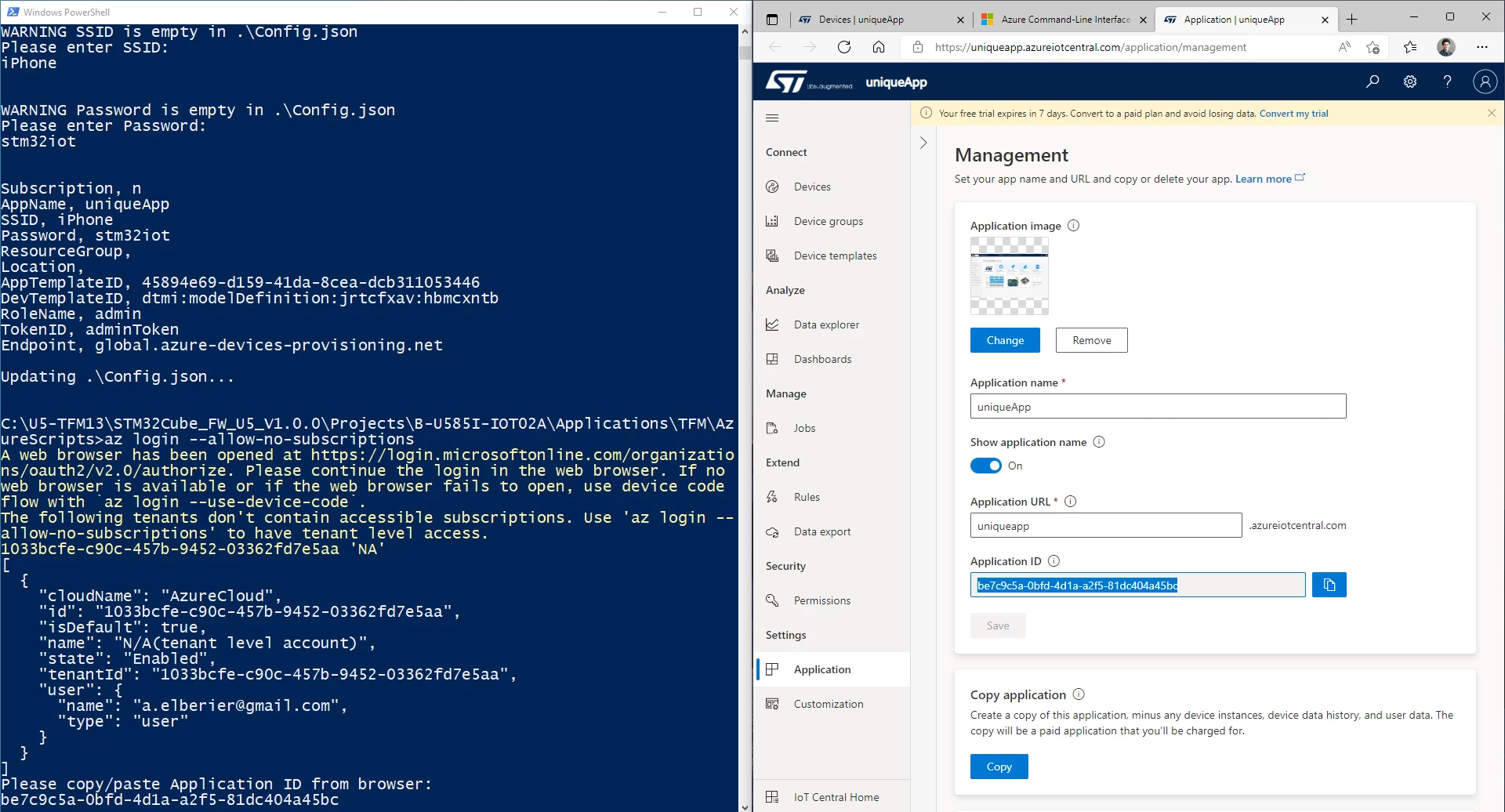Open Device templates in the sidebar
Viewport: 1505px width, 812px height.
(831, 256)
